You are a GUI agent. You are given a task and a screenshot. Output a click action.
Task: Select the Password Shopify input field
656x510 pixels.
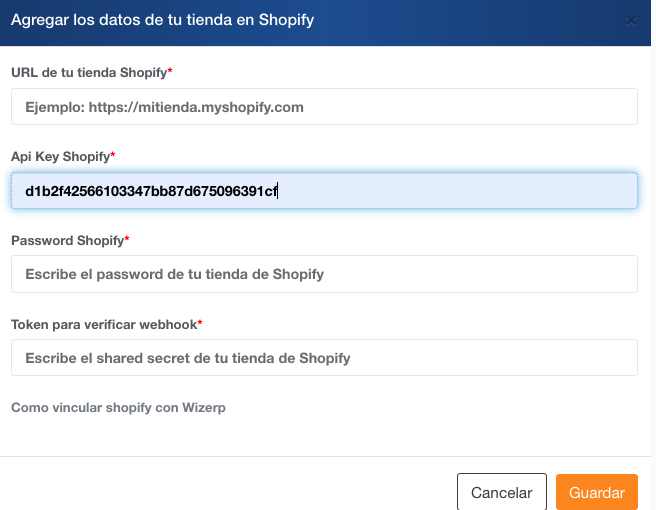point(324,274)
